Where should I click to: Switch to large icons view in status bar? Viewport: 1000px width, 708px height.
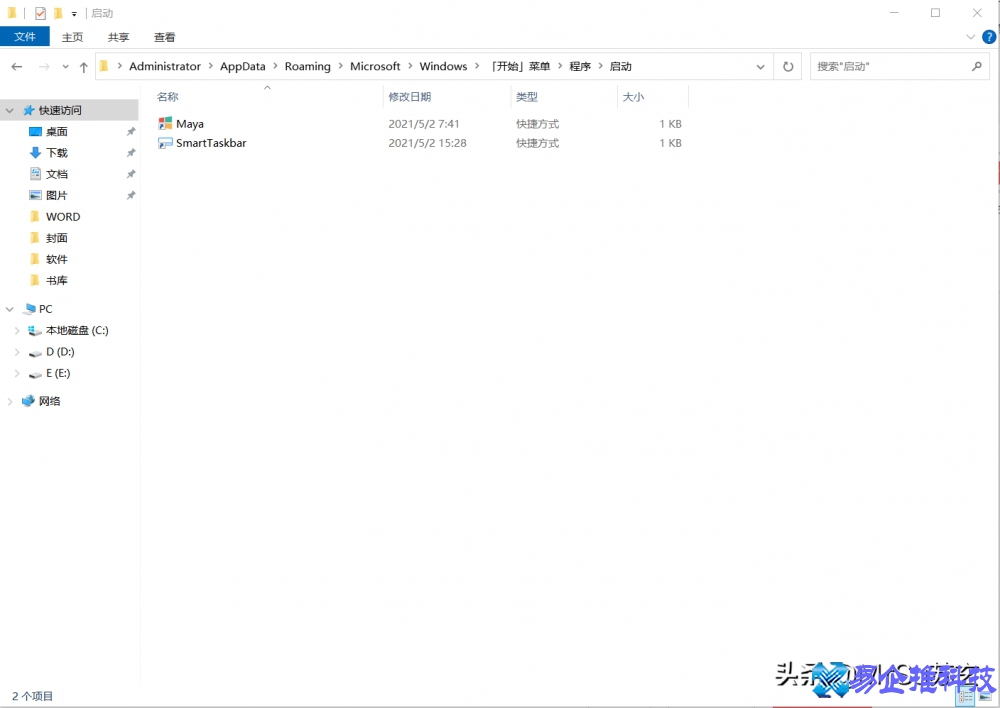pos(984,697)
